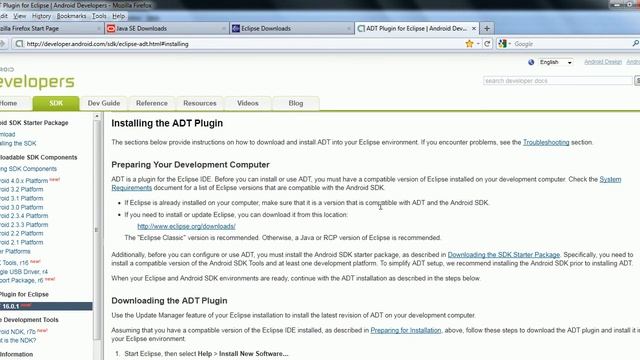
Task: Follow Downloading the SDK Starter Package link
Action: click(504, 255)
